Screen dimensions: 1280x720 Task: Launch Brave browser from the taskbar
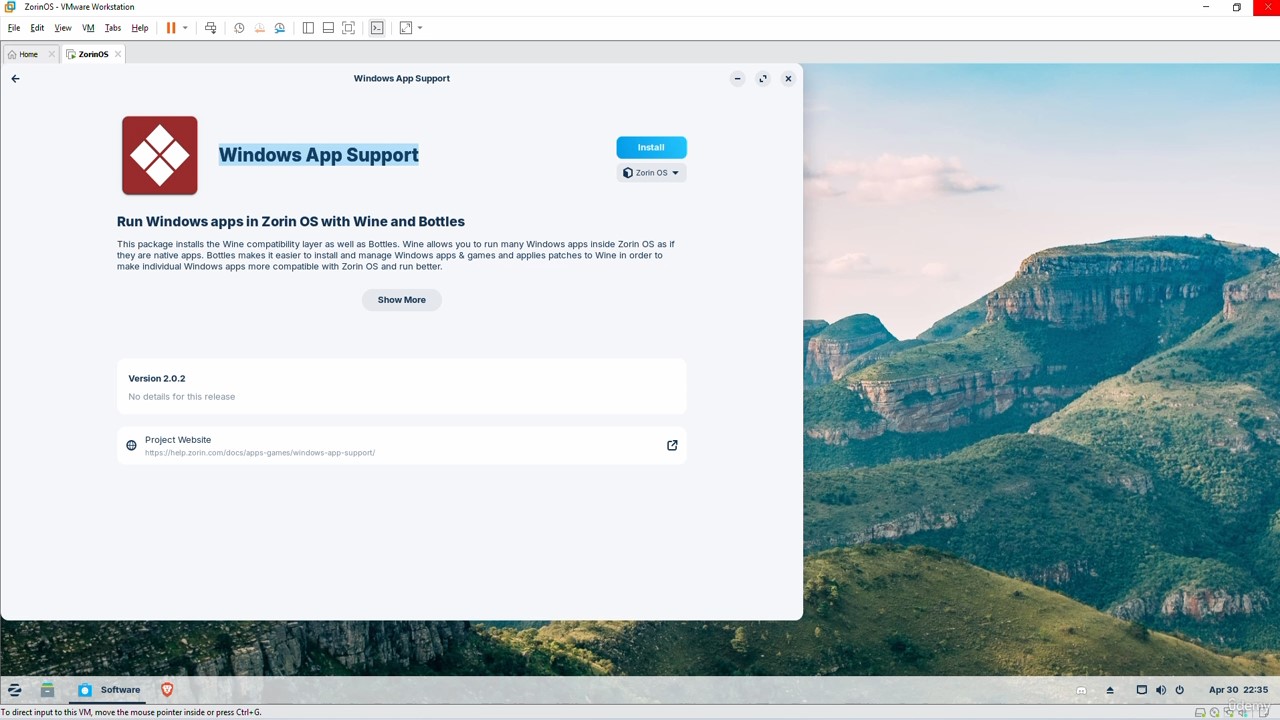click(167, 690)
